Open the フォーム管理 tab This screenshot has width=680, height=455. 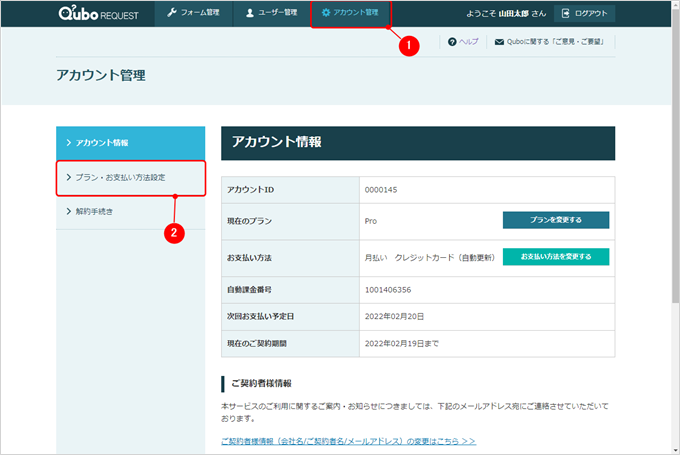(193, 13)
